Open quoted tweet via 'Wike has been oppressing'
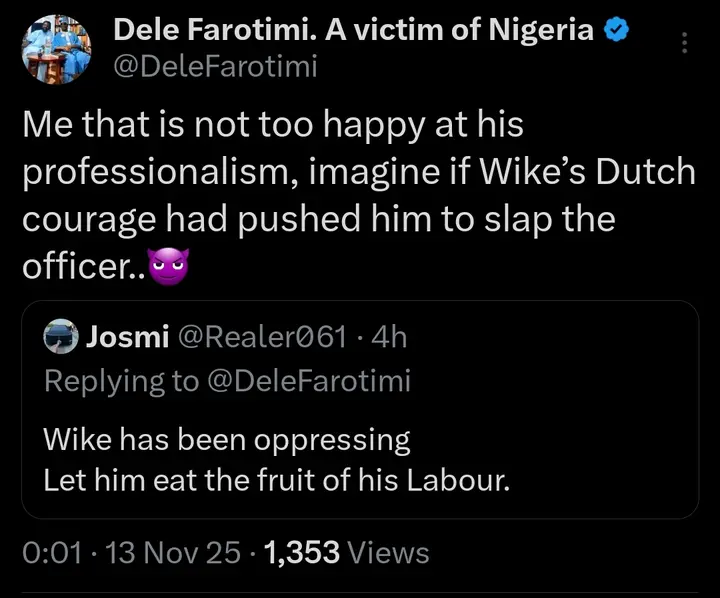The height and width of the screenshot is (598, 720). point(226,439)
